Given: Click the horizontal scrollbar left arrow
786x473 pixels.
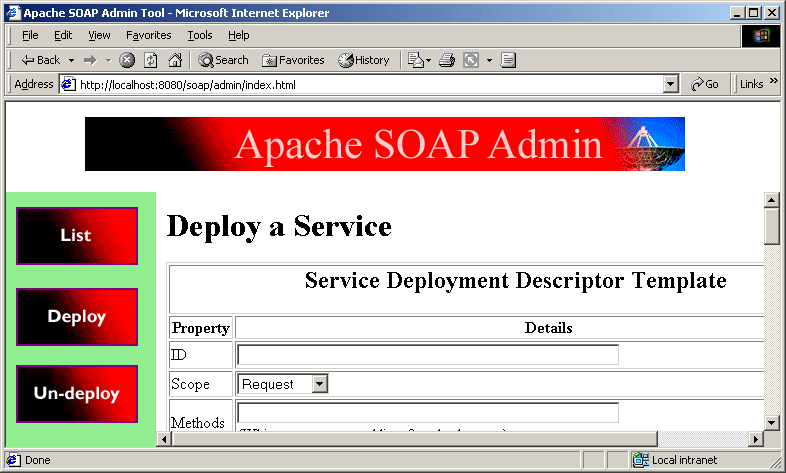Looking at the screenshot, I should click(164, 439).
